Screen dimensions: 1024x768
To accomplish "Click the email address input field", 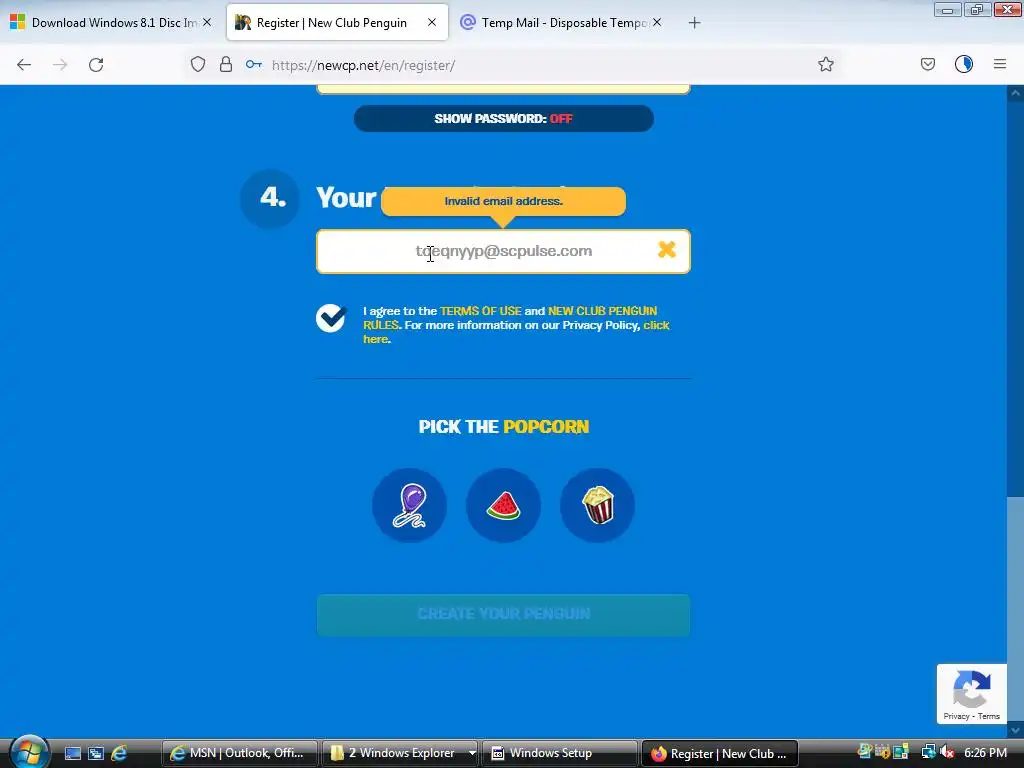I will coord(504,251).
